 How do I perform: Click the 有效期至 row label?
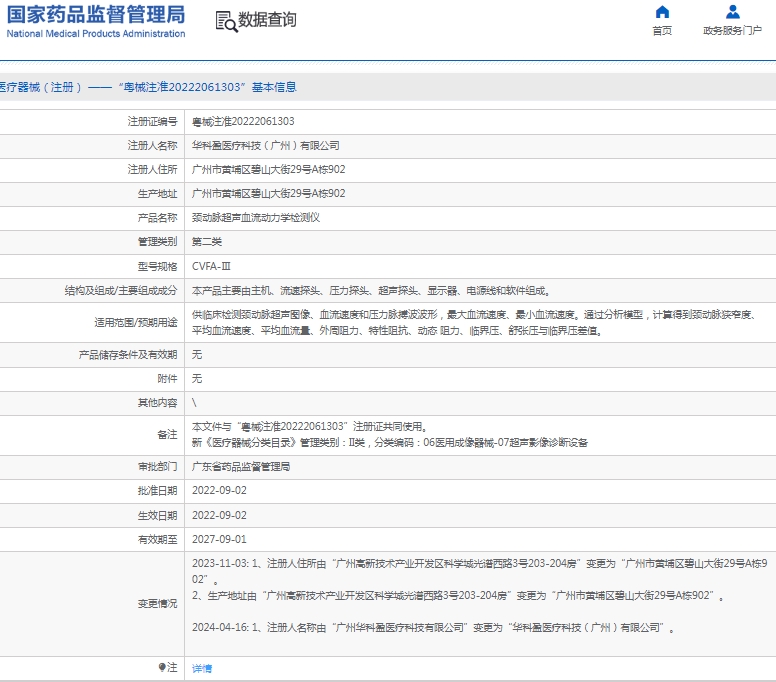[x=157, y=539]
